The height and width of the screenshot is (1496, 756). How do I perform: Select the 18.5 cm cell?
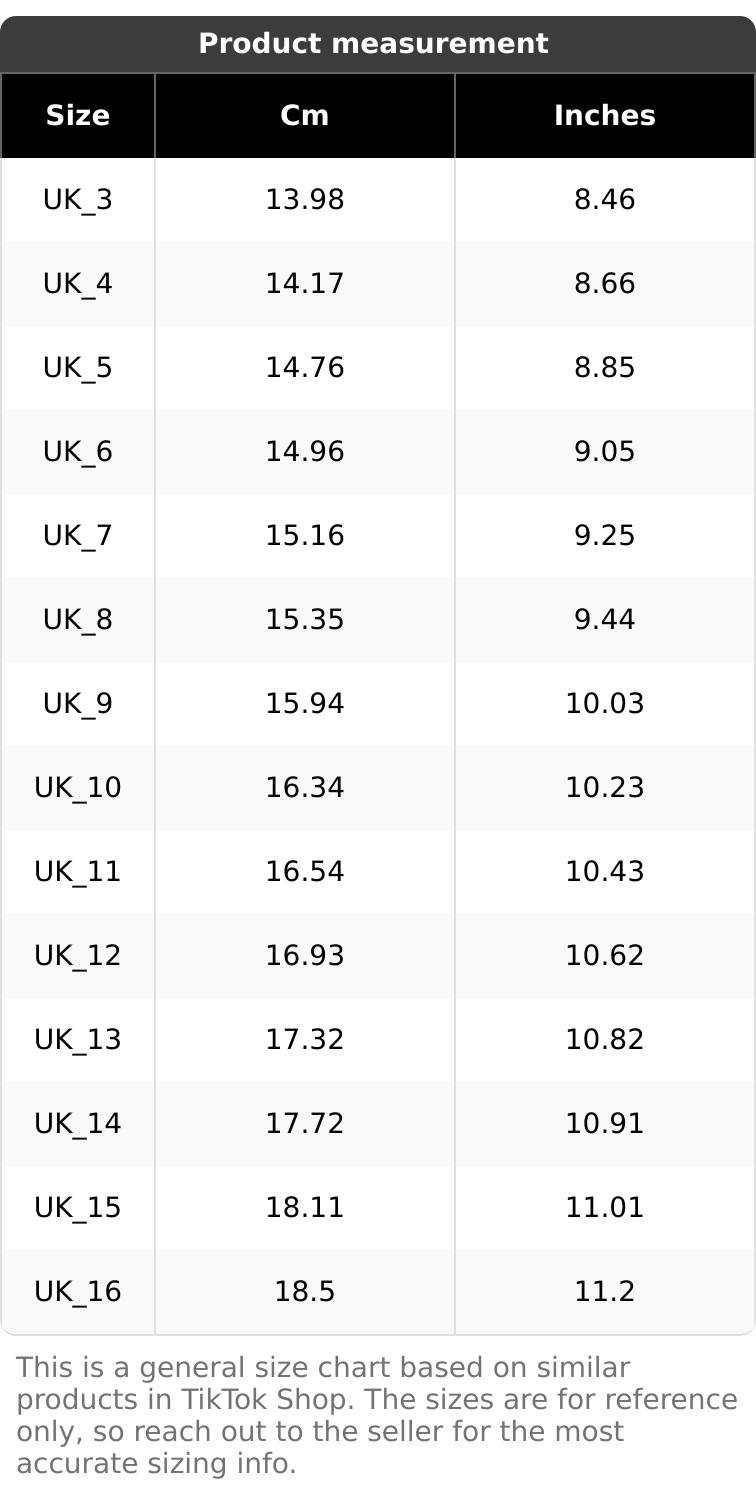tap(305, 1292)
